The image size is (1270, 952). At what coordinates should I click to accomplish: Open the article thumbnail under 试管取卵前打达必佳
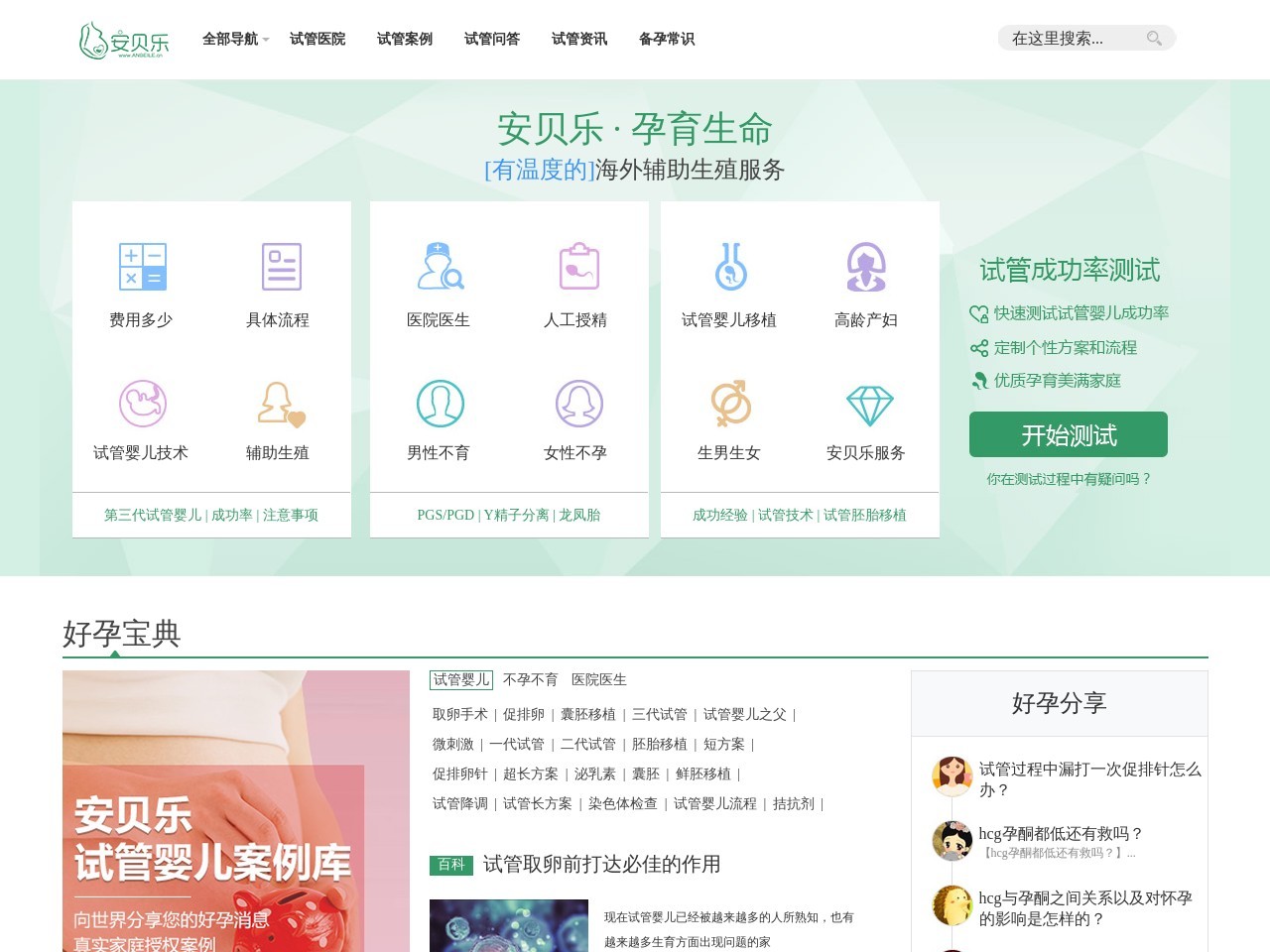(509, 925)
